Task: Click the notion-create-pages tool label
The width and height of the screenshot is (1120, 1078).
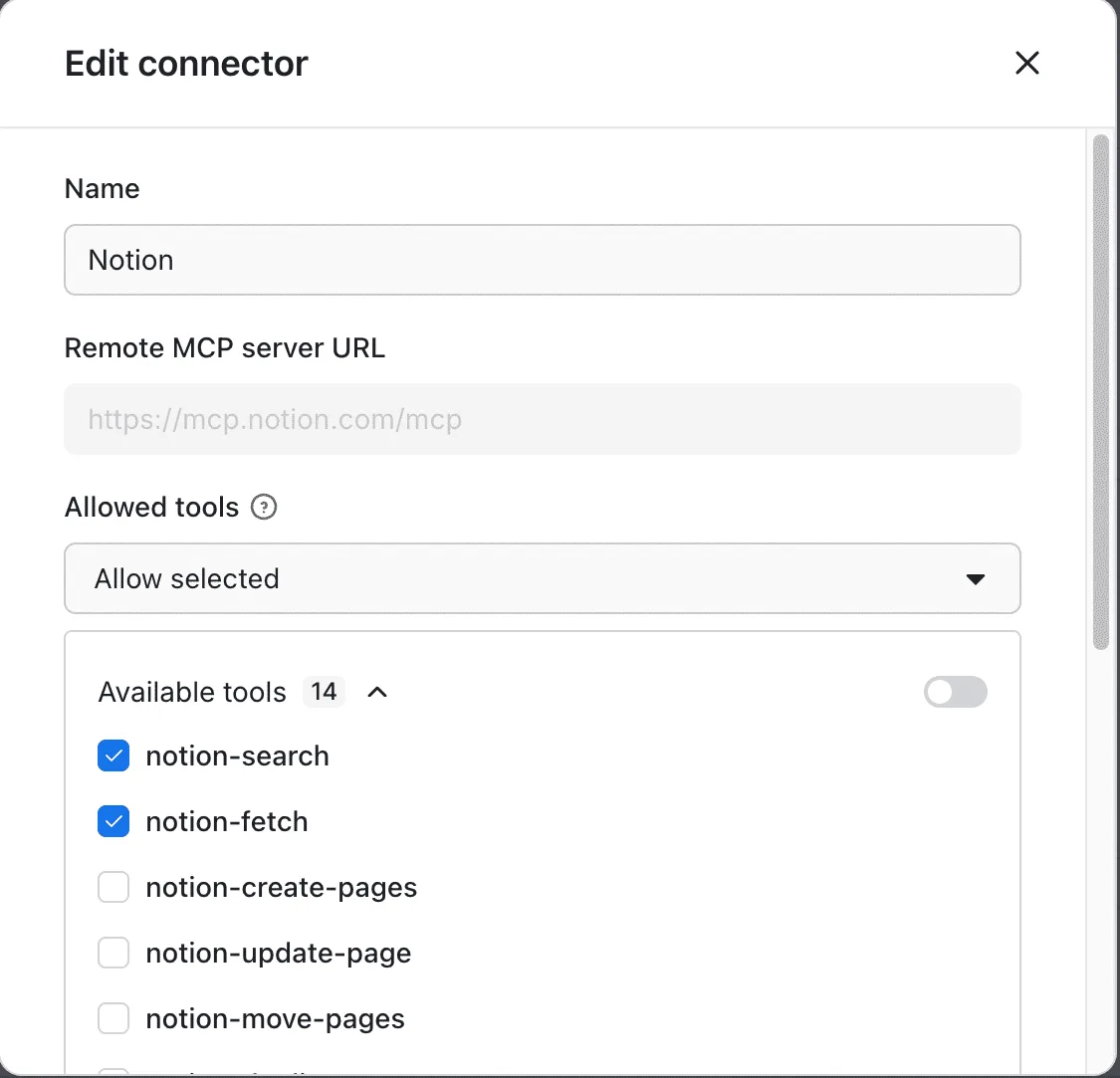Action: [282, 888]
